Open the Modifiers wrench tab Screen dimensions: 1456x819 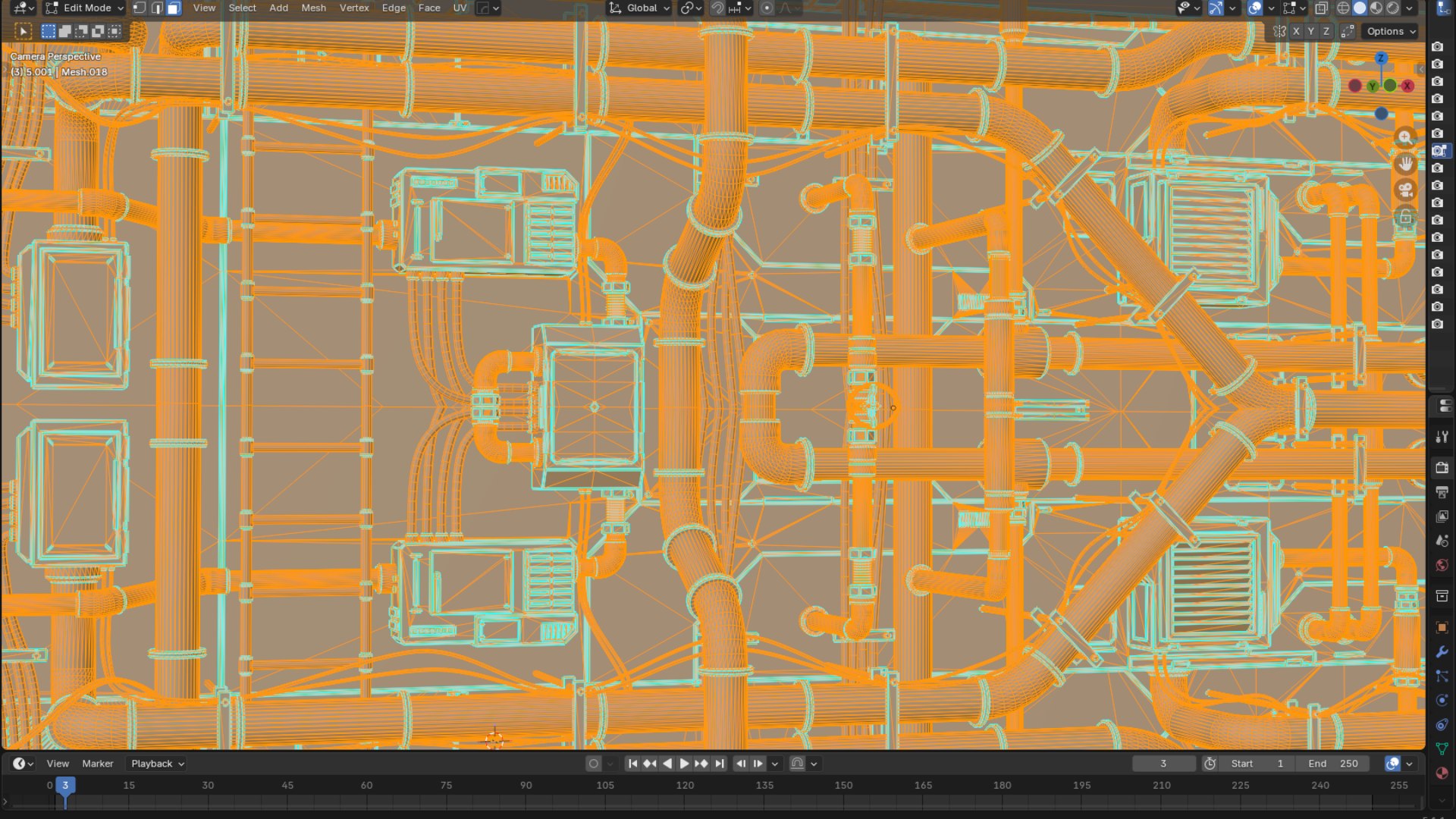1442,651
